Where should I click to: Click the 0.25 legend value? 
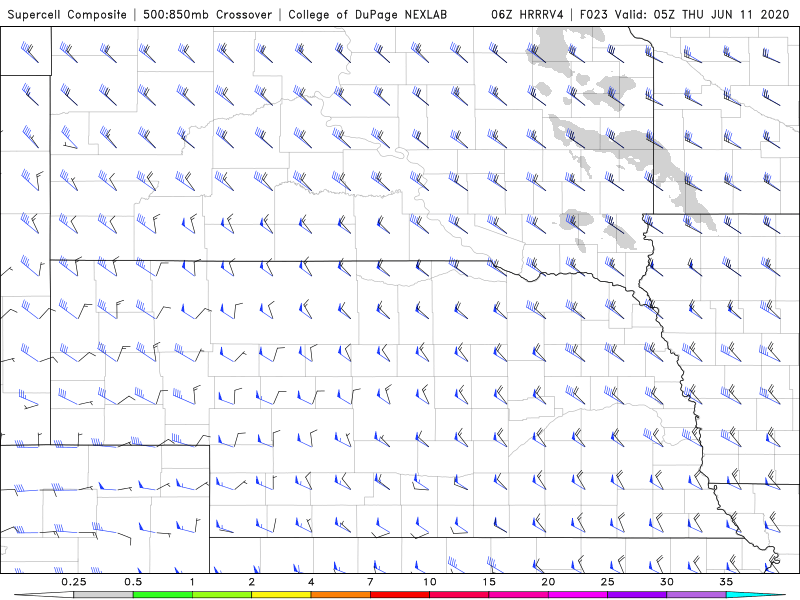coord(73,582)
